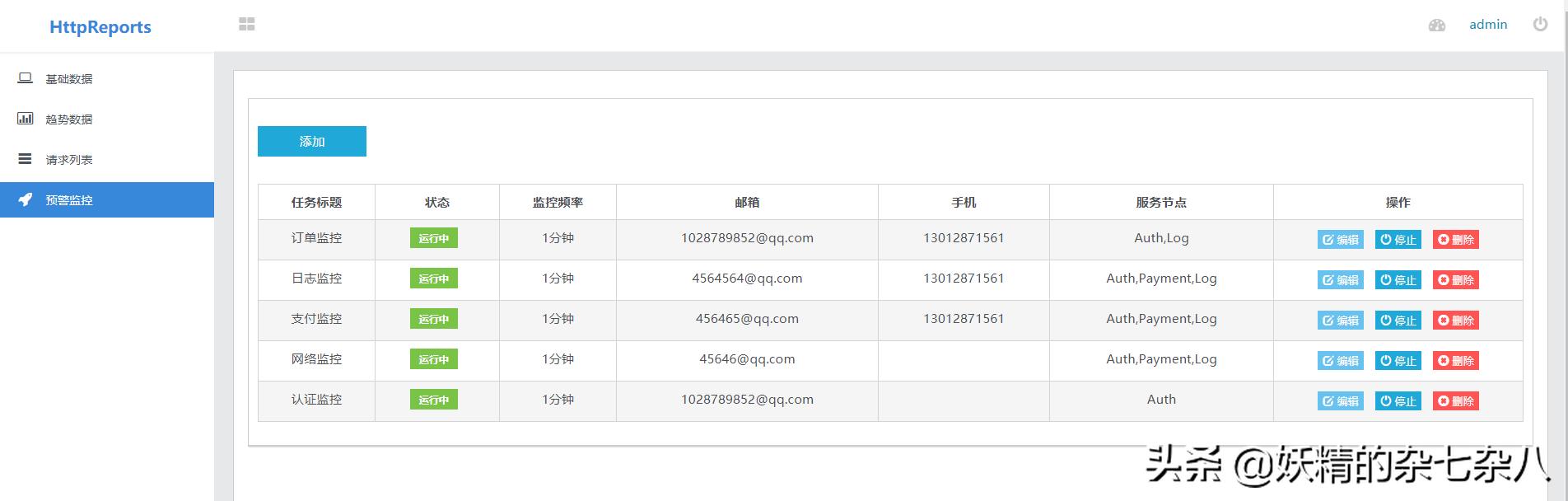Click the 邮箱 column header

pos(747,202)
